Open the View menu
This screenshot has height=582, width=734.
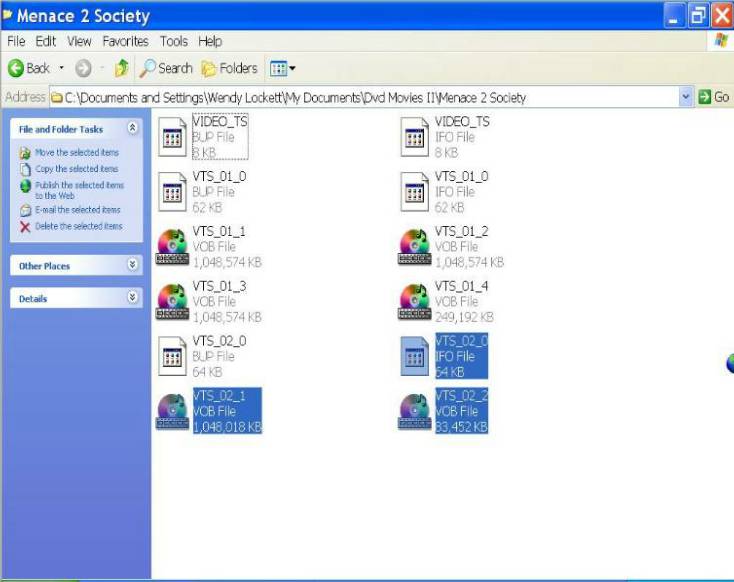(79, 42)
